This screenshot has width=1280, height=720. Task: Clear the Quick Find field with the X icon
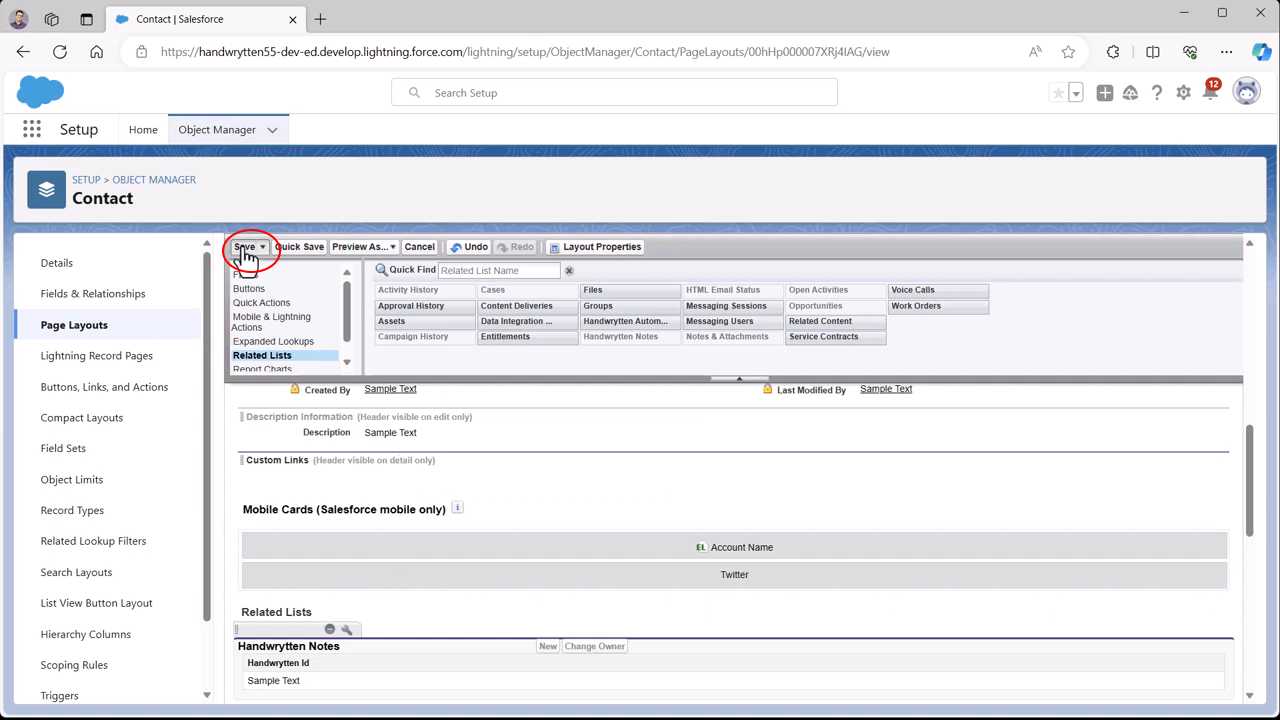point(569,271)
